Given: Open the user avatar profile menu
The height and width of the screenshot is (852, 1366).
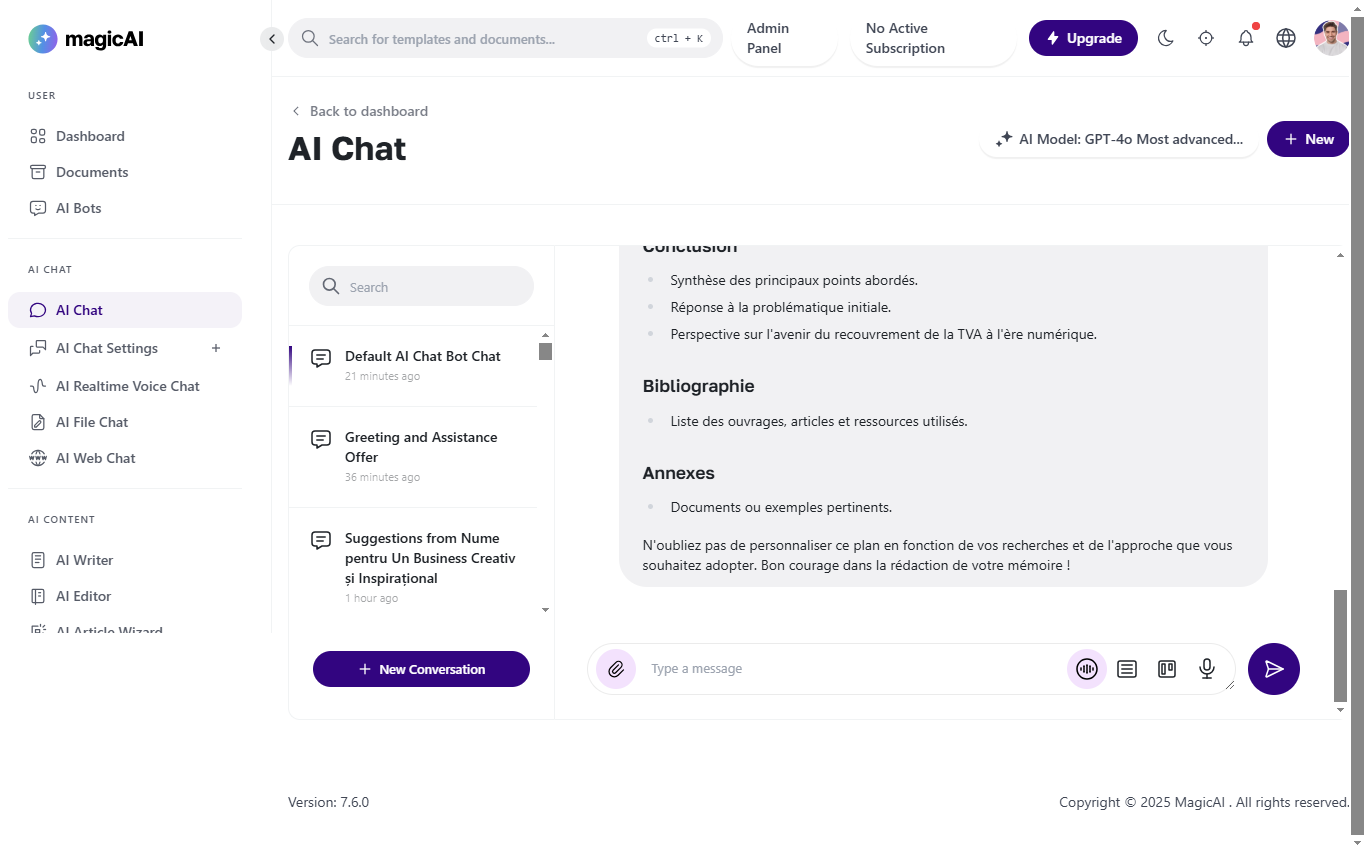Looking at the screenshot, I should click(x=1331, y=38).
